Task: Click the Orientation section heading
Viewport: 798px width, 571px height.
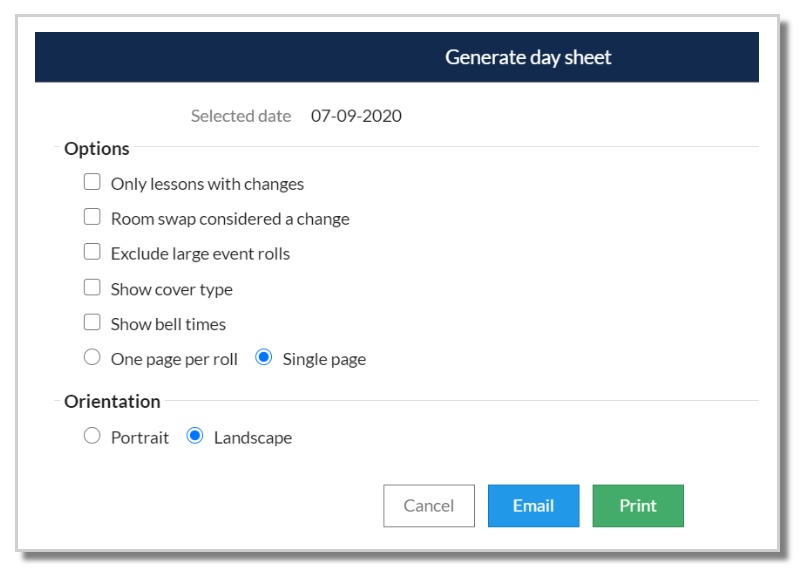Action: coord(112,402)
